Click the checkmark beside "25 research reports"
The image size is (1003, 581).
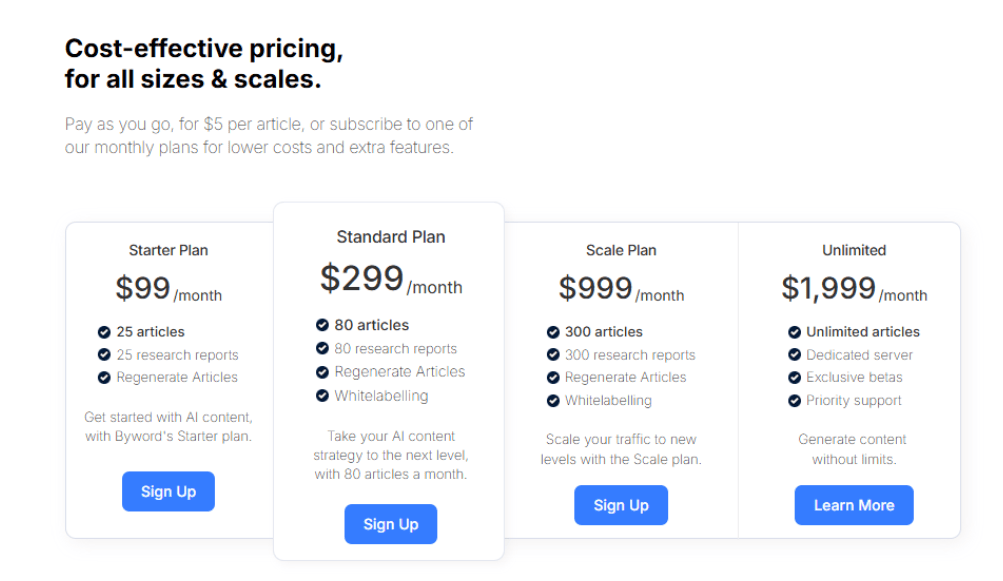click(105, 354)
